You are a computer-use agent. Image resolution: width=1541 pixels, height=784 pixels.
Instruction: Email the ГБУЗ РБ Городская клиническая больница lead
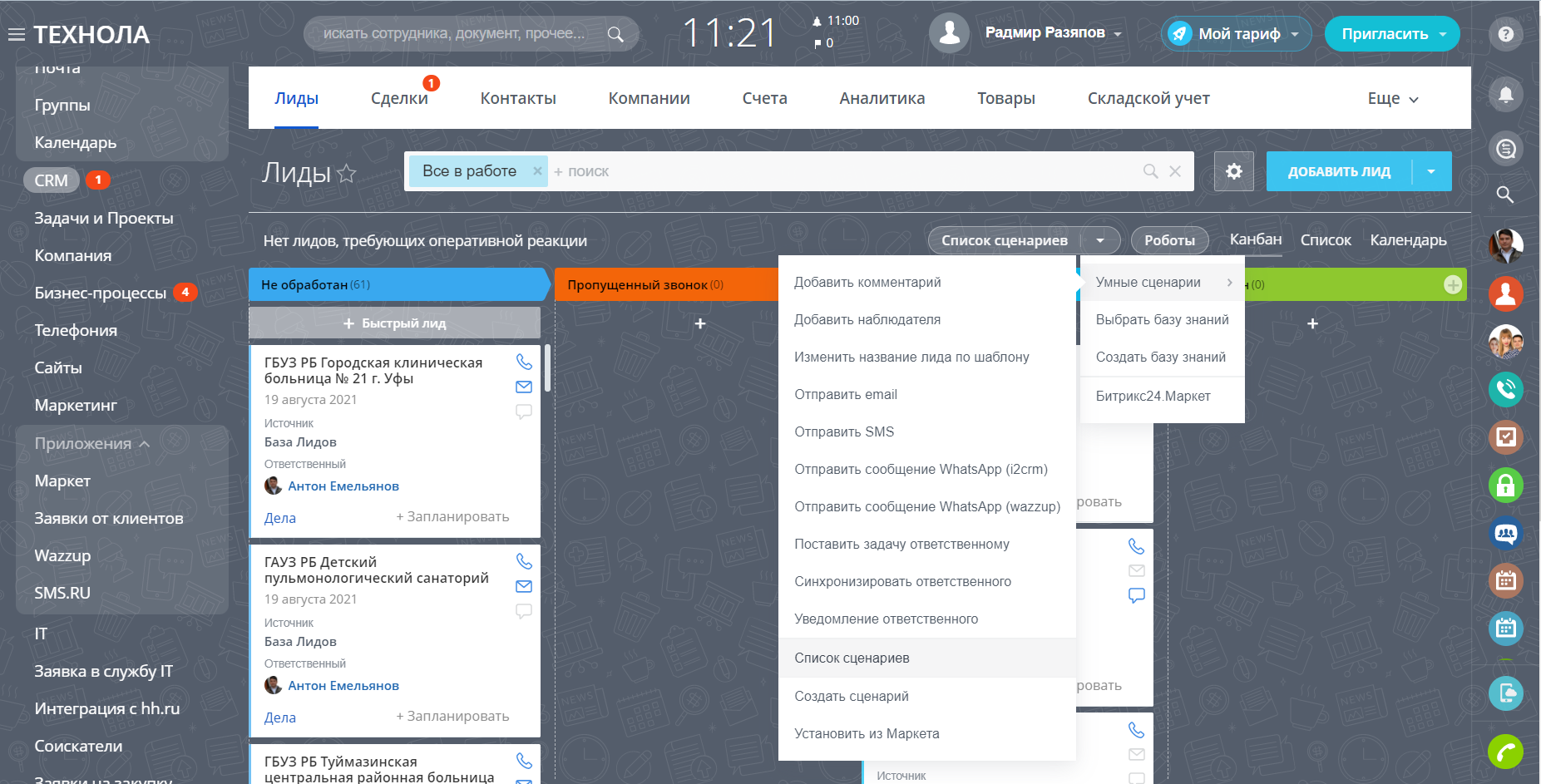(524, 387)
